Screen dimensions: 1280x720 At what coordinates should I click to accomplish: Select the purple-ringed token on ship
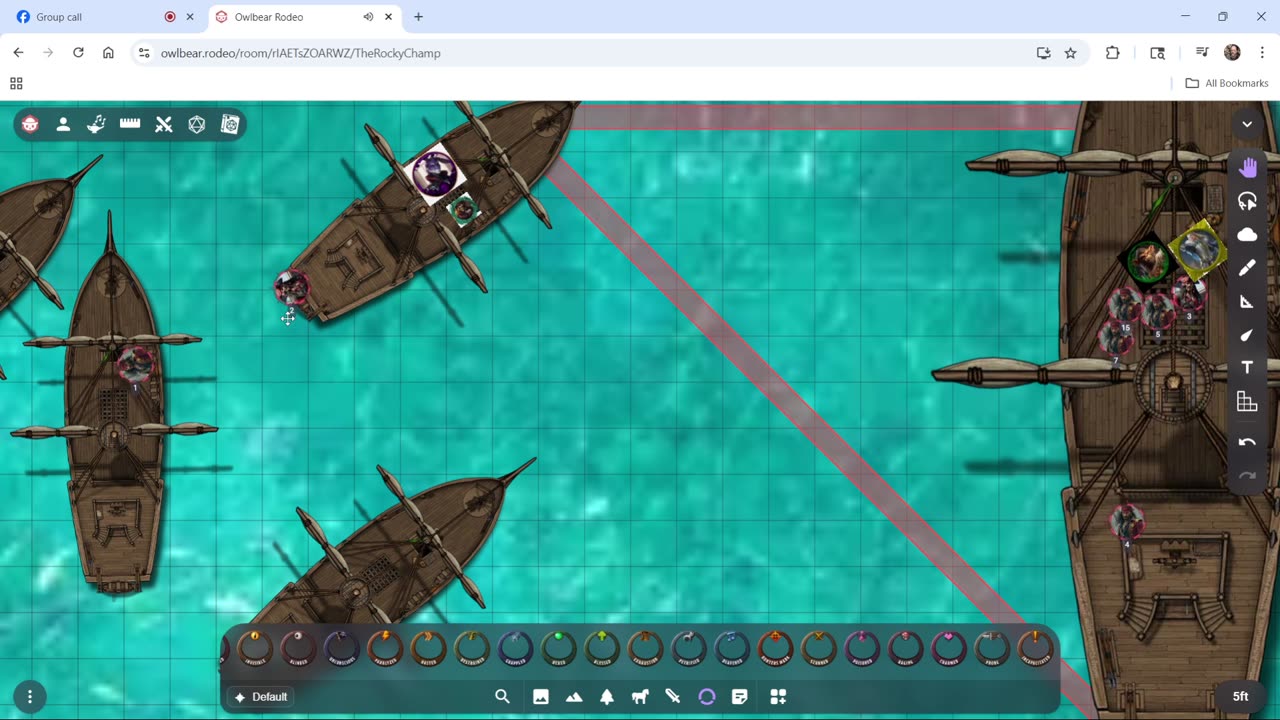435,174
